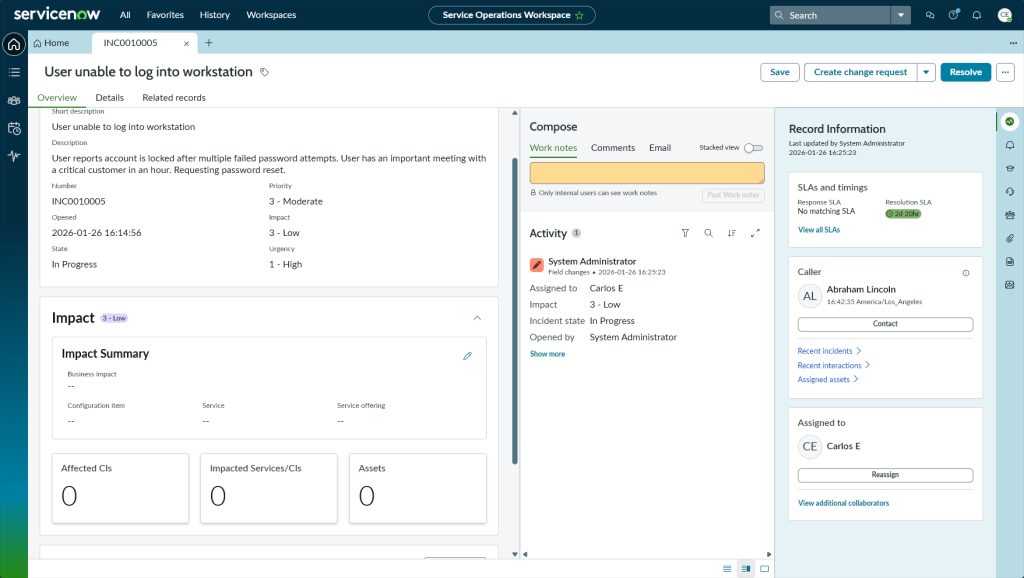Image resolution: width=1024 pixels, height=578 pixels.
Task: Select the Comments tab in Compose
Action: (x=613, y=148)
